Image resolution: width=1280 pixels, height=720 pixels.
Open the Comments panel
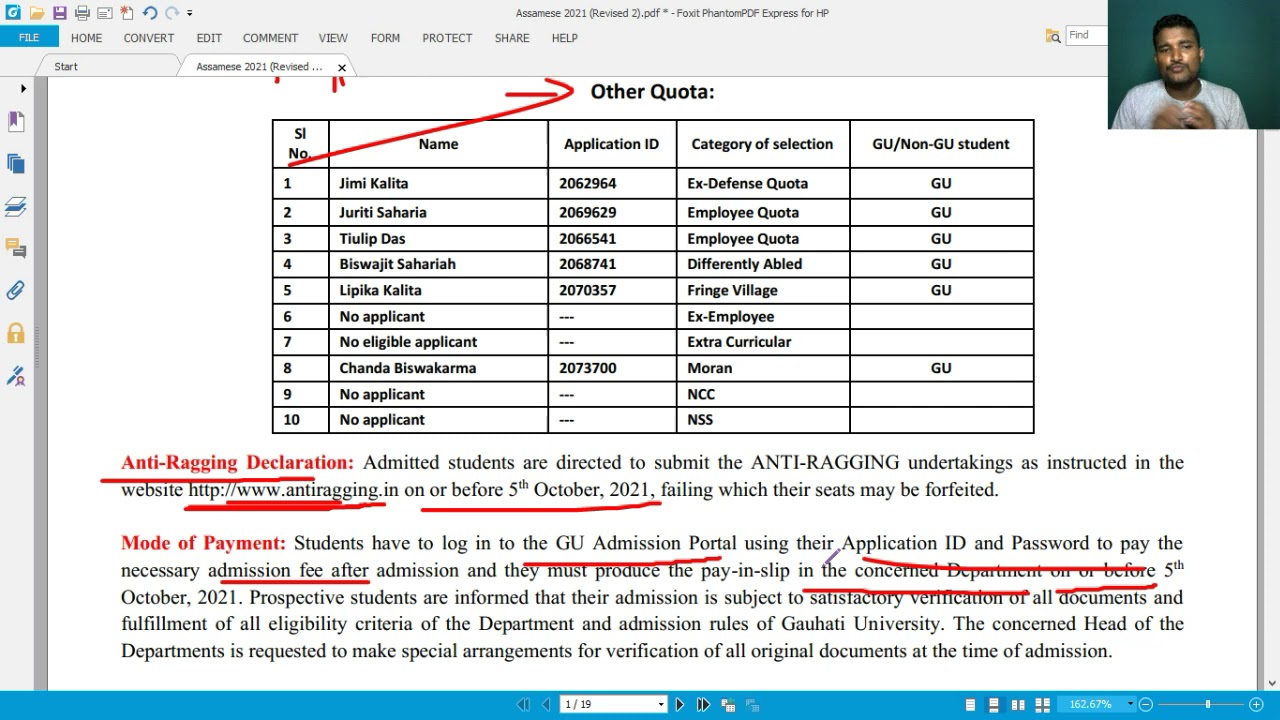[15, 248]
